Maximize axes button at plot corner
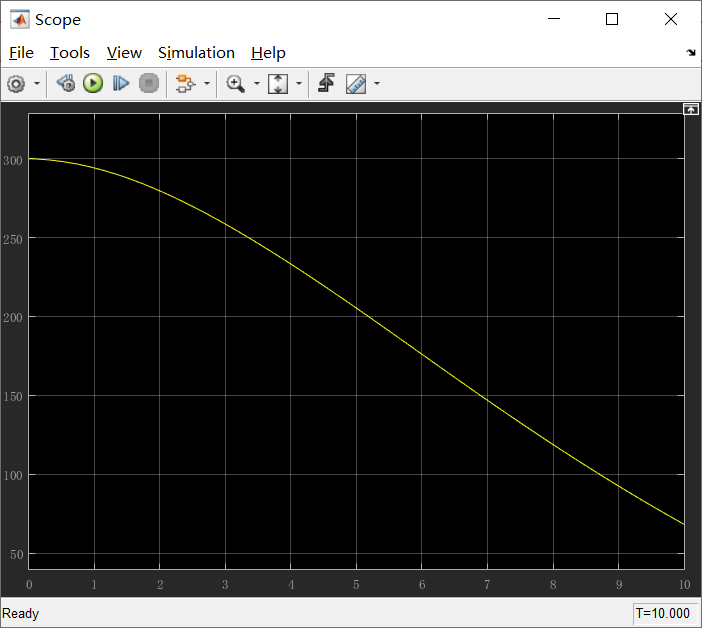The width and height of the screenshot is (702, 628). coord(691,109)
